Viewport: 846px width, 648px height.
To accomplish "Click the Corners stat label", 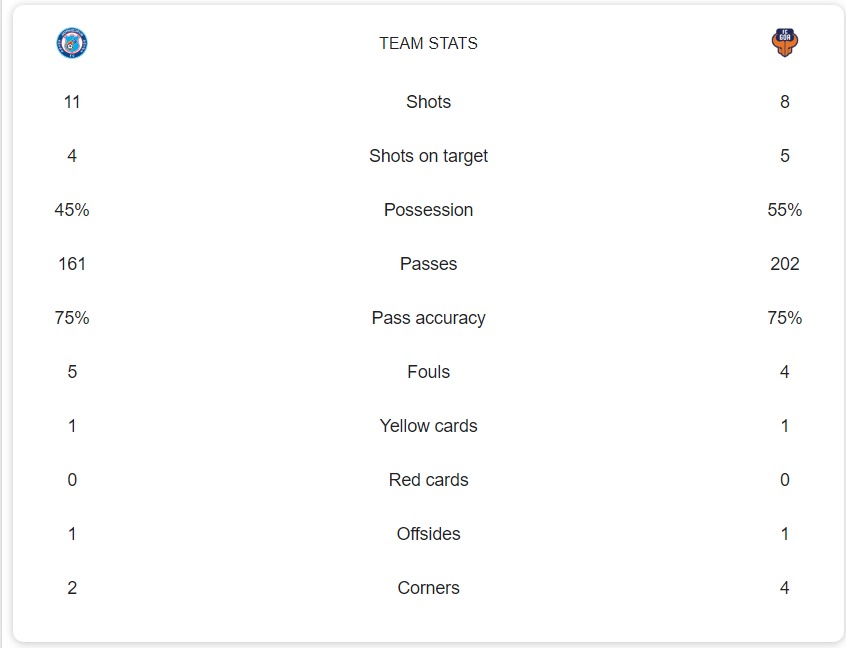I will click(x=428, y=588).
